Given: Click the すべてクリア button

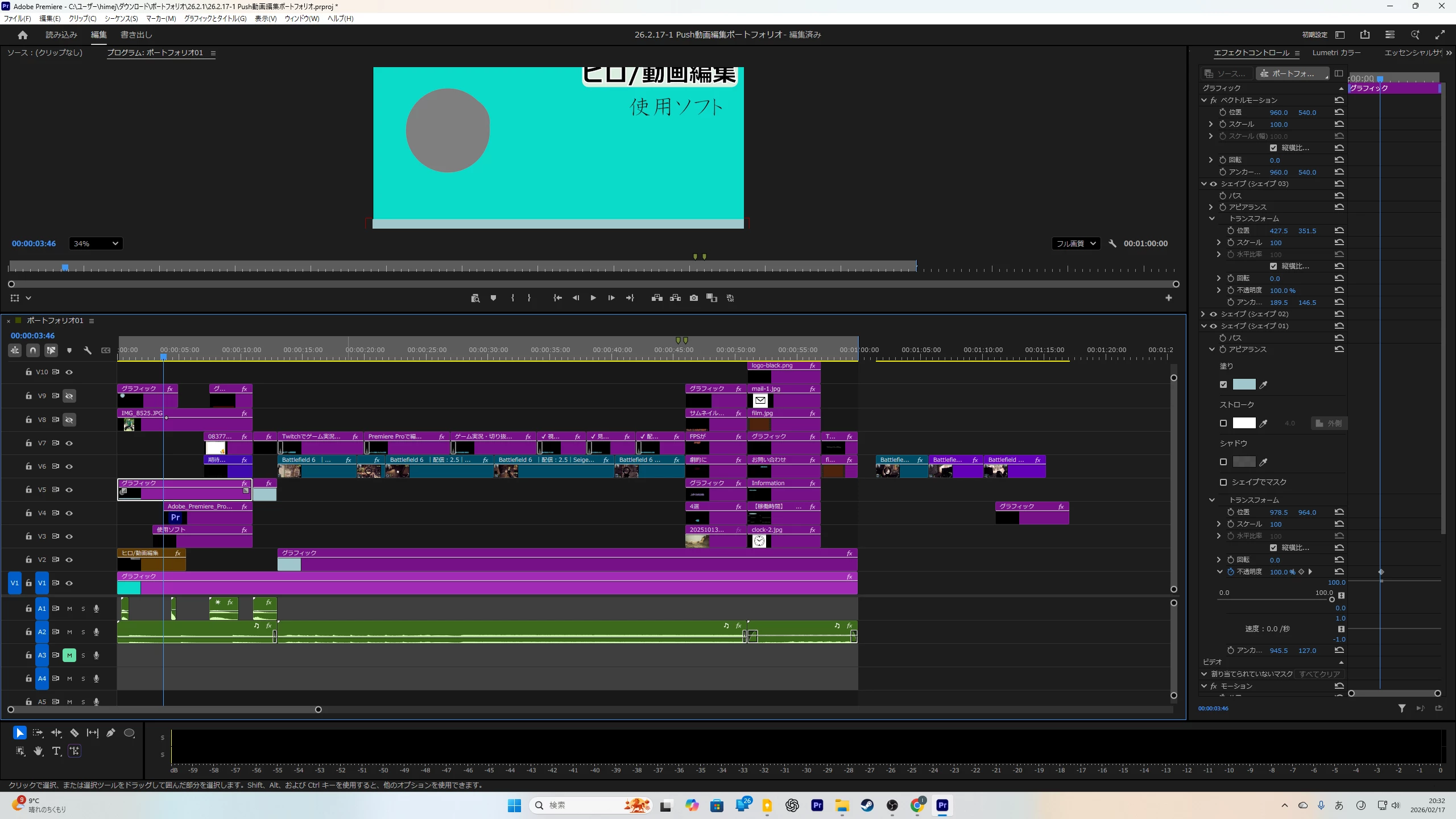Looking at the screenshot, I should tap(1319, 674).
